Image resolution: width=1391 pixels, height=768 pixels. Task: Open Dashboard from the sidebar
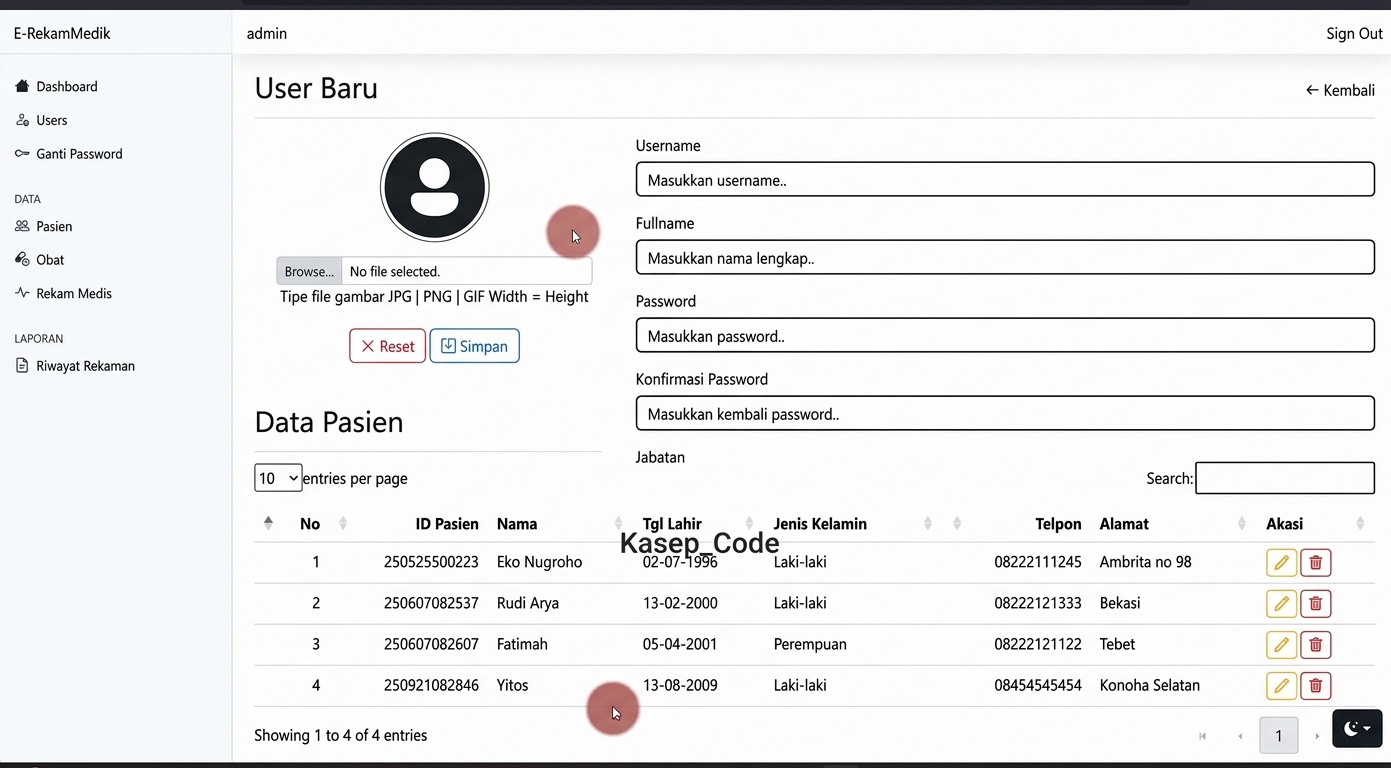click(57, 87)
